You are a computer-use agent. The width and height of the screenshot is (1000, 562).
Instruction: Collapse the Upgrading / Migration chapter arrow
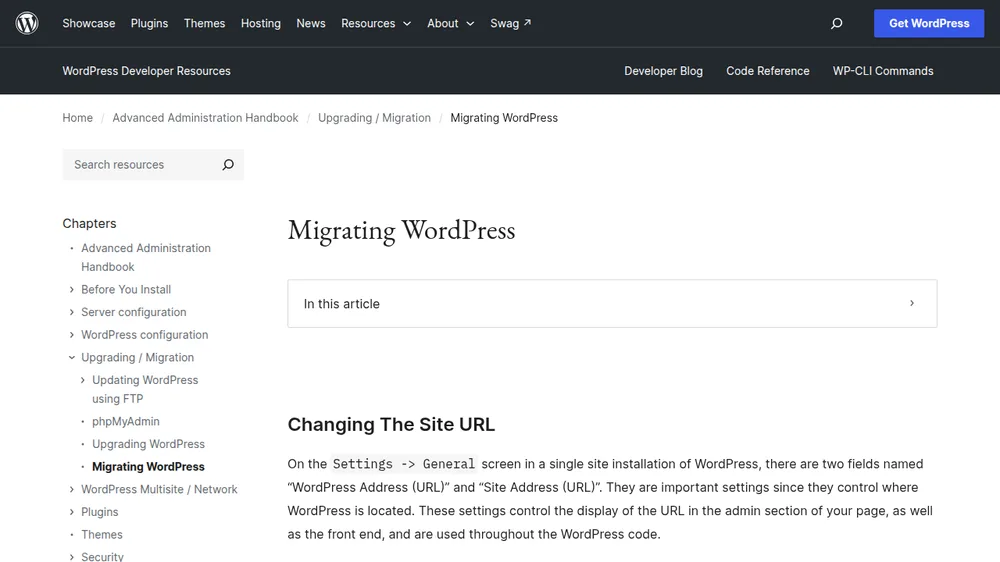click(71, 357)
